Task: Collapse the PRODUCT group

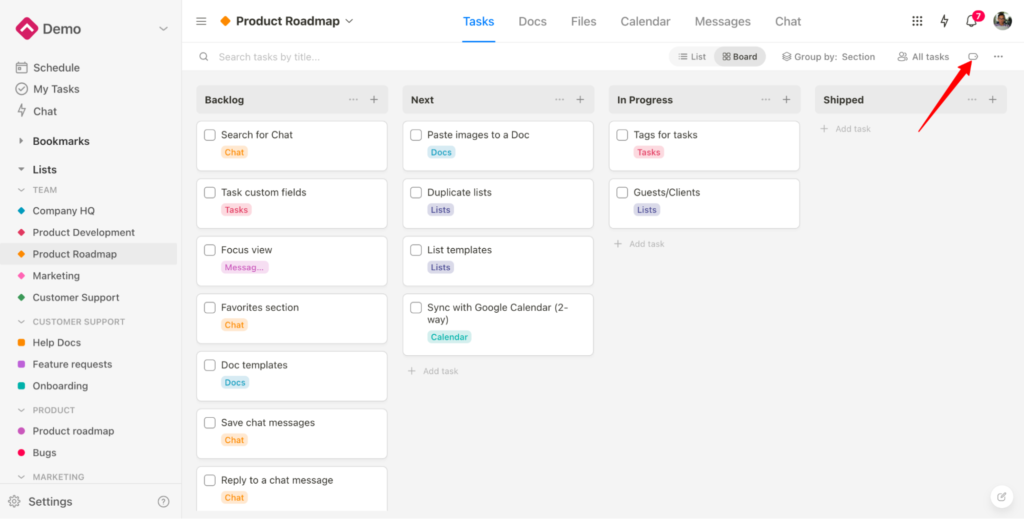Action: pos(21,410)
